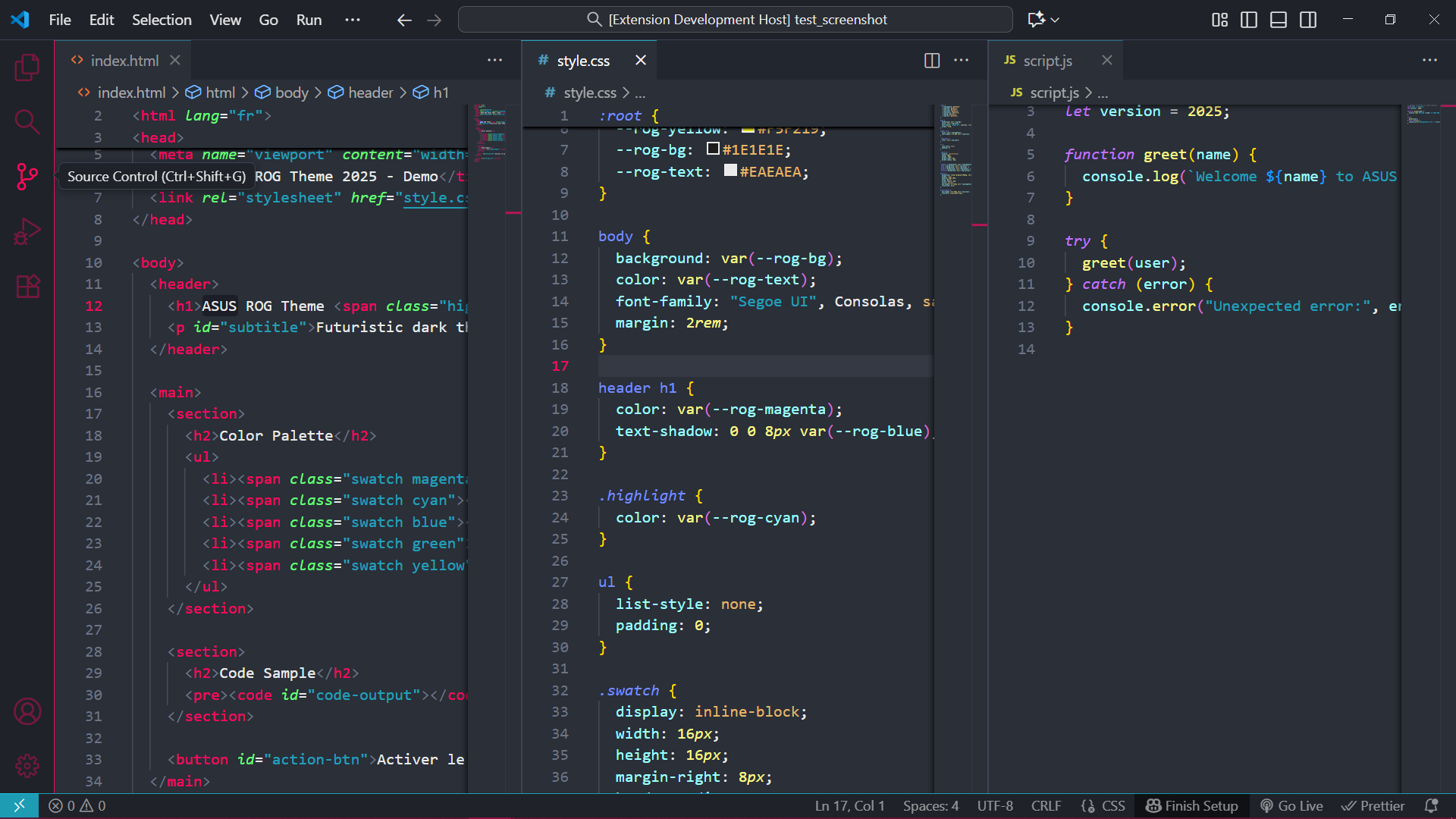Open the Selection menu
The width and height of the screenshot is (1456, 819).
162,20
